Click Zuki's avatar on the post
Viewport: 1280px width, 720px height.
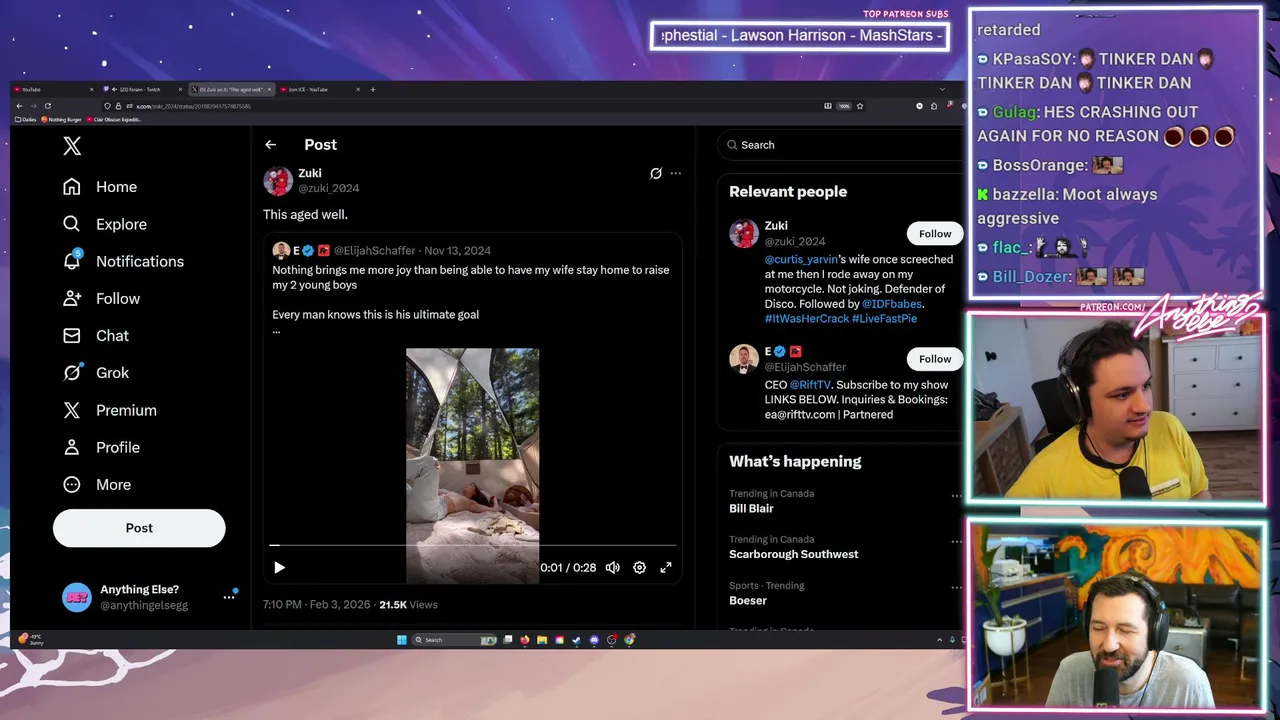coord(278,180)
